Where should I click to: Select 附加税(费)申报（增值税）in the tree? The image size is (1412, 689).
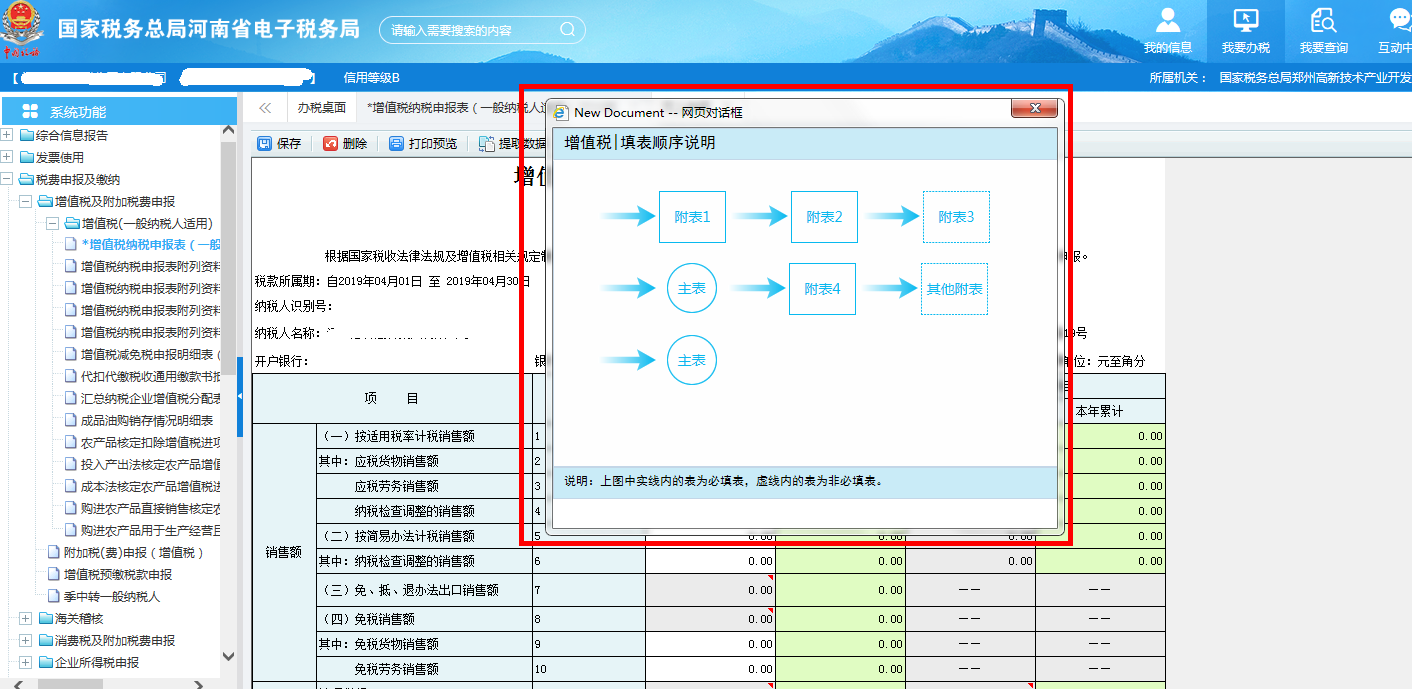click(133, 553)
